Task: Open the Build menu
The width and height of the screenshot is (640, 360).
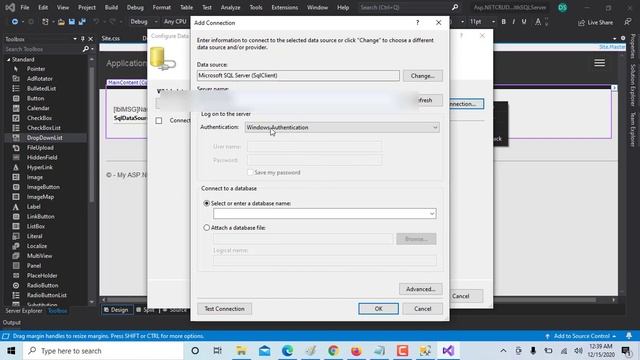Action: tap(111, 7)
